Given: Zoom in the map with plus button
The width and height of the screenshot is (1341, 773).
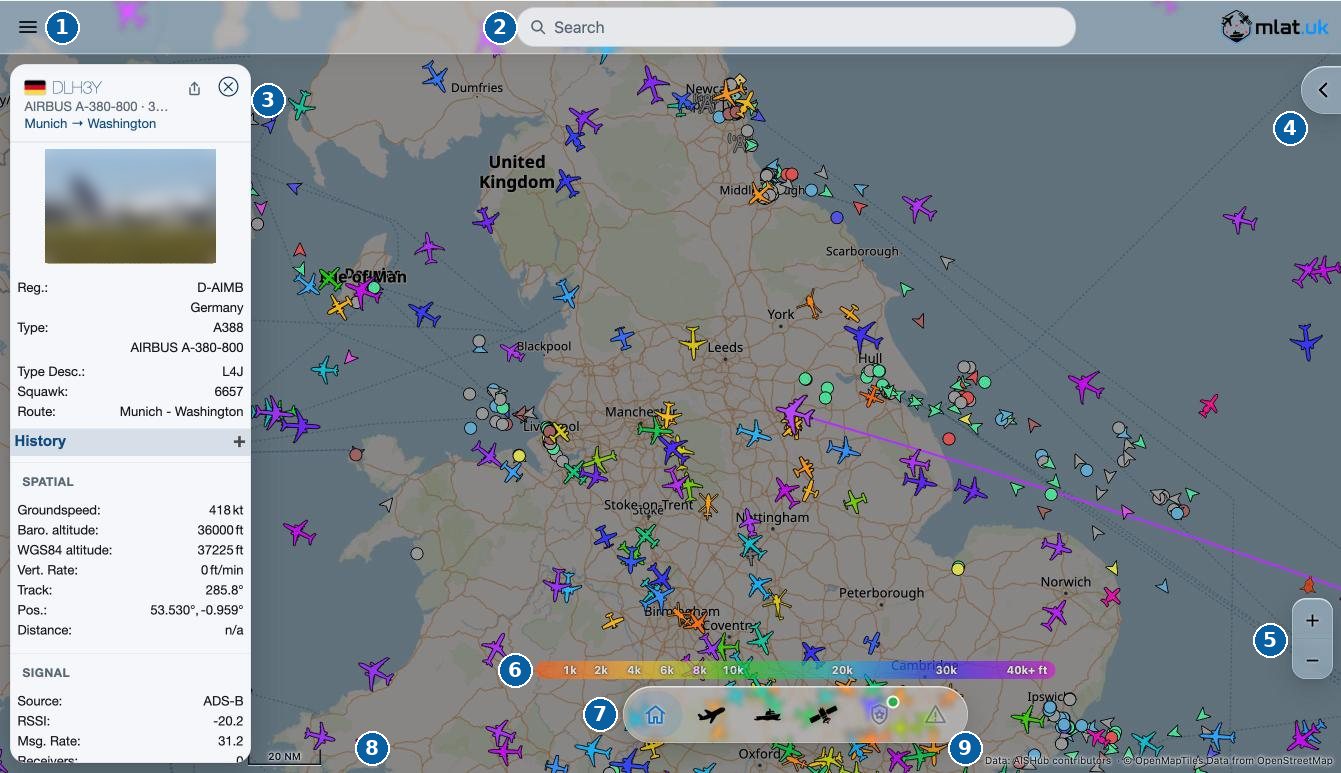Looking at the screenshot, I should point(1312,621).
